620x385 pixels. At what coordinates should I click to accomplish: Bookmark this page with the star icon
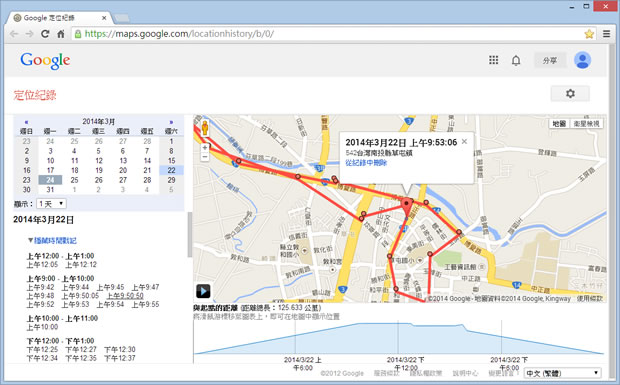[x=589, y=34]
